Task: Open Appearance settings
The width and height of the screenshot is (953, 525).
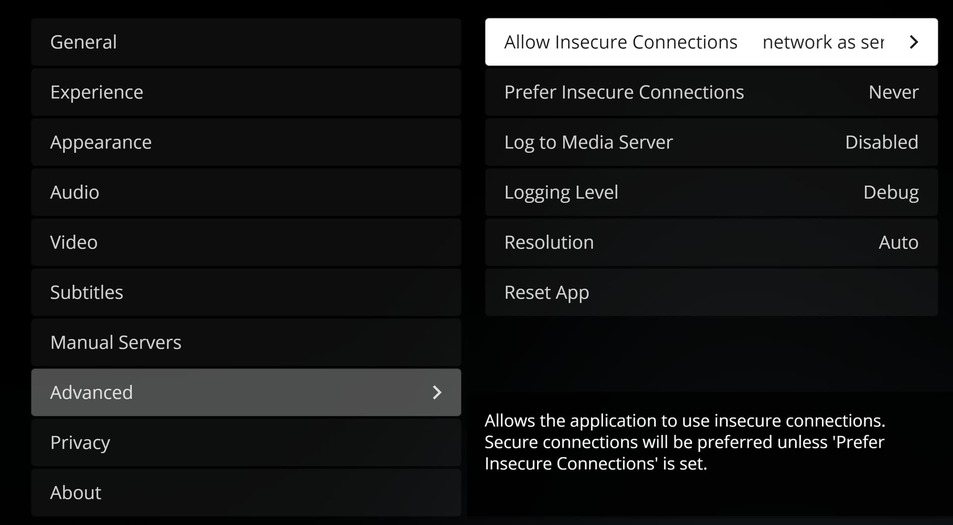Action: coord(245,142)
